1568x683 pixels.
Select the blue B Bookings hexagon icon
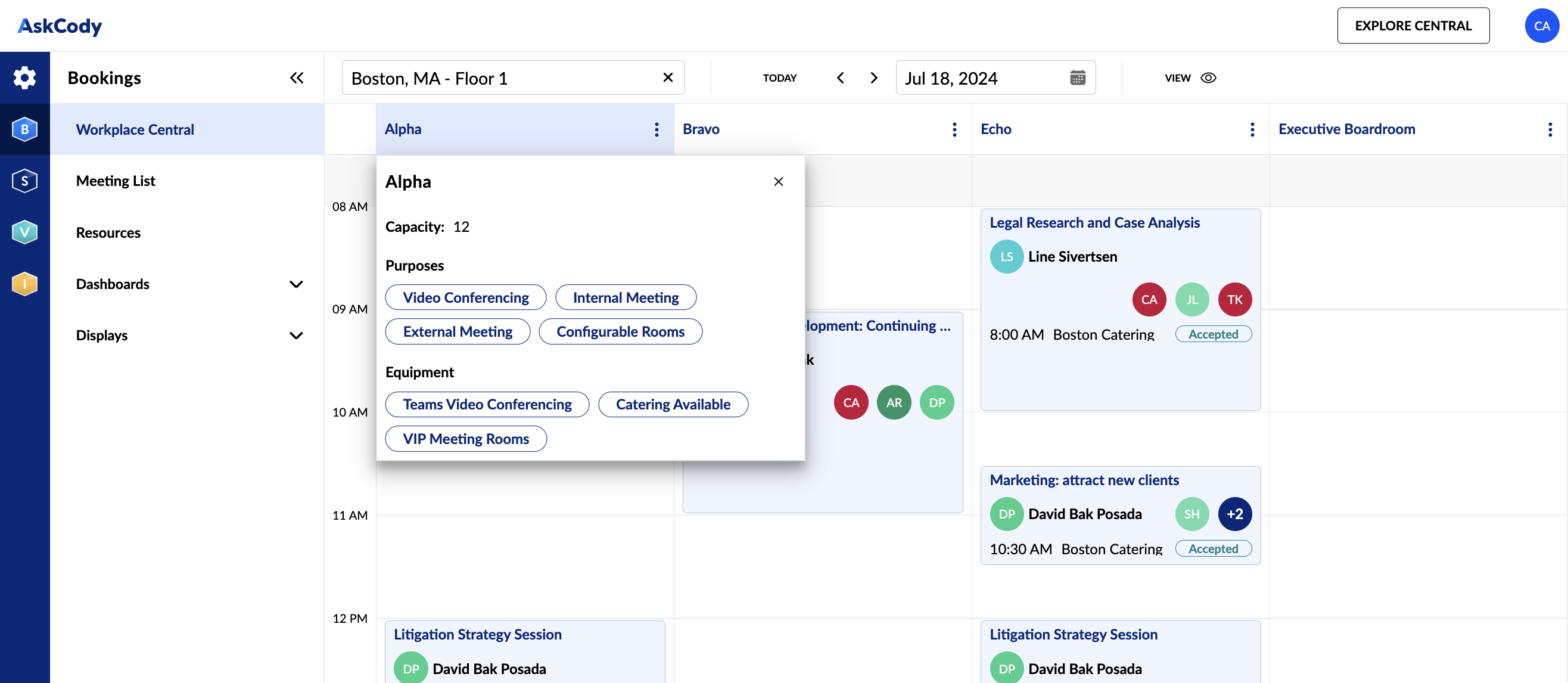pyautogui.click(x=24, y=129)
